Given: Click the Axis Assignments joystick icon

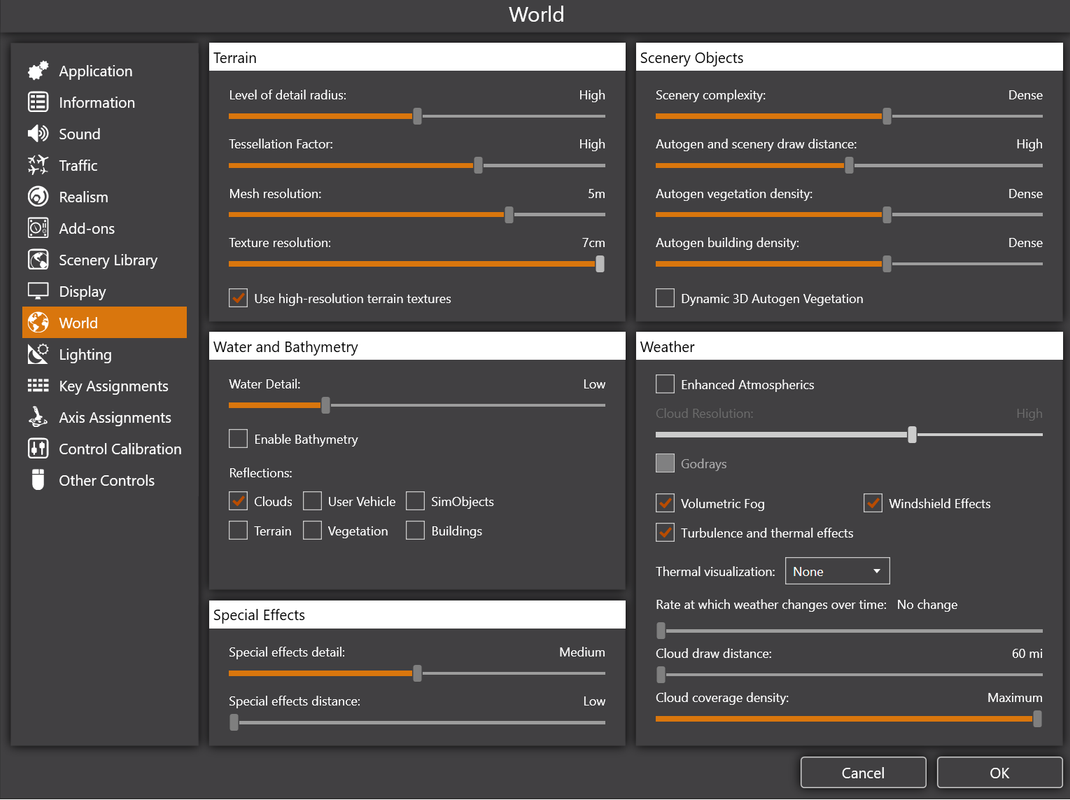Looking at the screenshot, I should (x=38, y=417).
